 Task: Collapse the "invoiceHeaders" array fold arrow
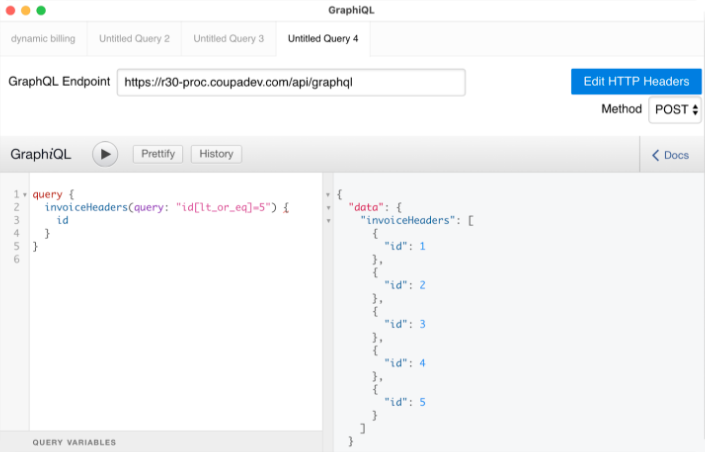[328, 221]
